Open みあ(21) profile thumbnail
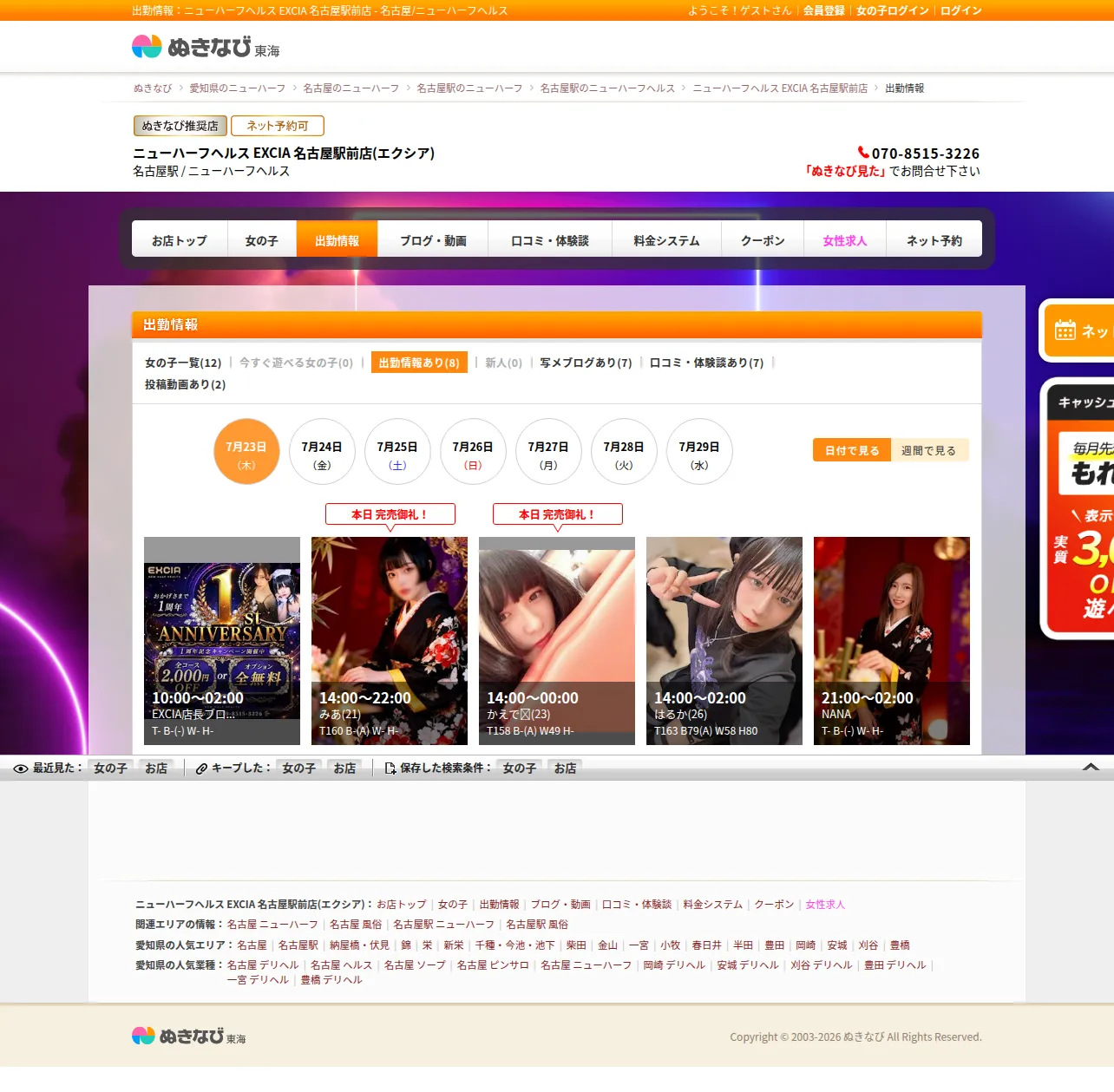This screenshot has width=1114, height=1092. 390,641
